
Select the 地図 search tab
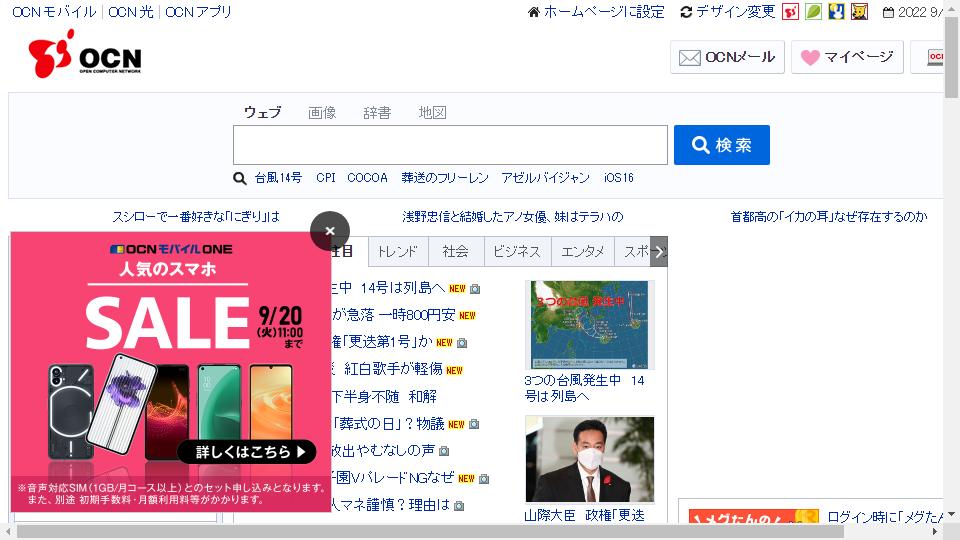pos(432,113)
